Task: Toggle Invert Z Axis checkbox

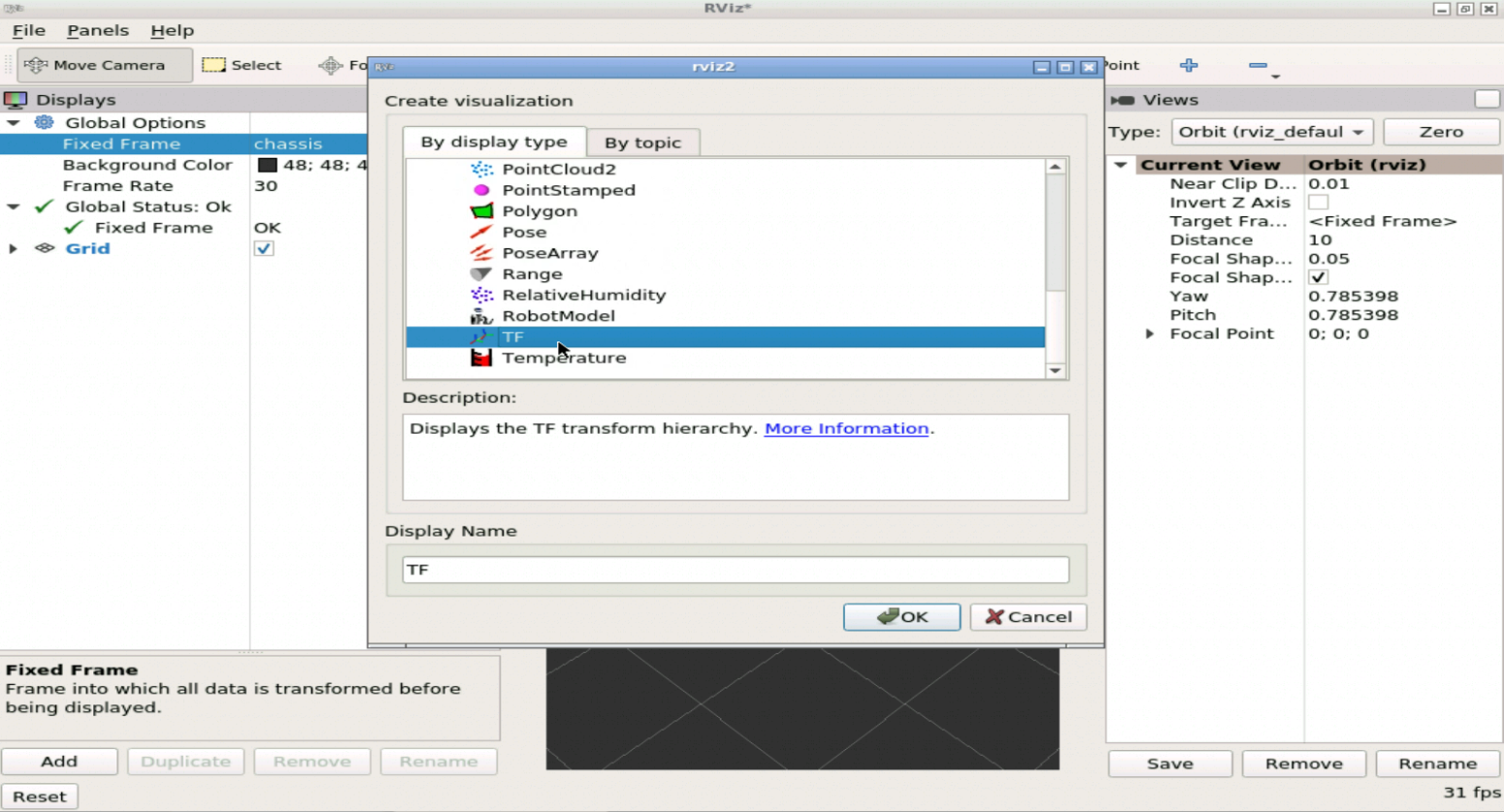Action: coord(1318,203)
